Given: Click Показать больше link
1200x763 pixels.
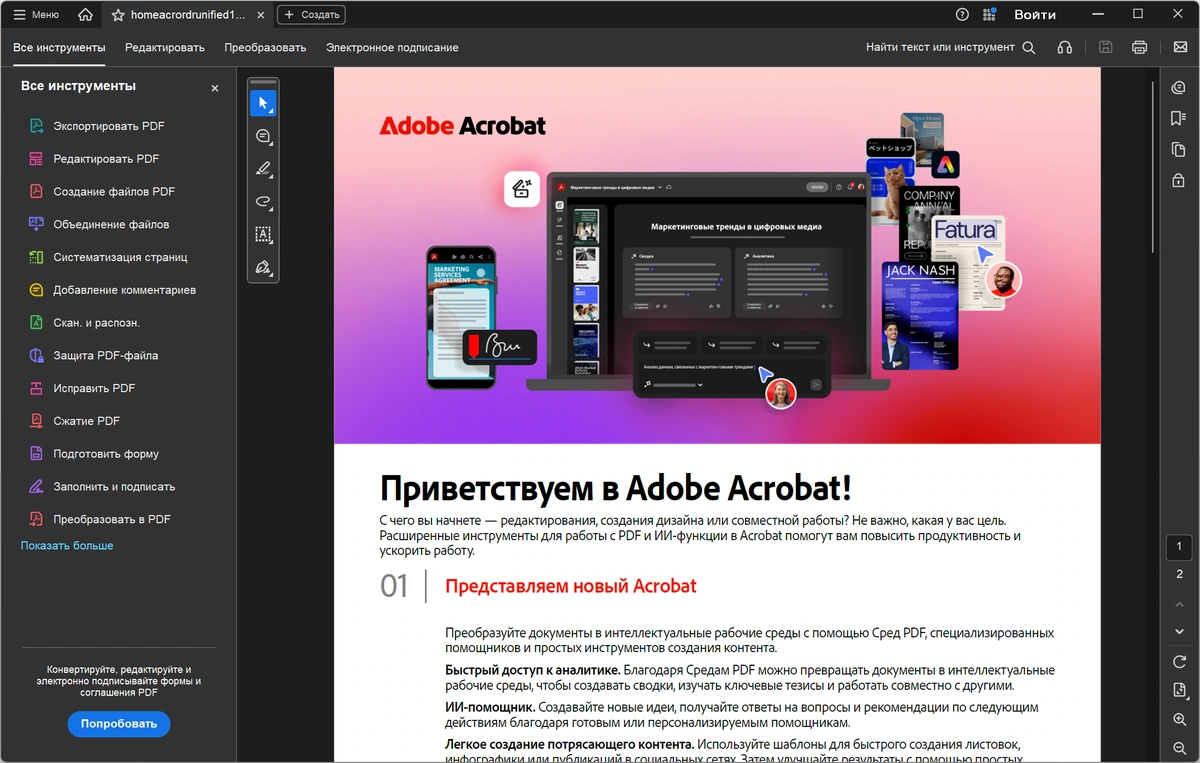Looking at the screenshot, I should [67, 546].
